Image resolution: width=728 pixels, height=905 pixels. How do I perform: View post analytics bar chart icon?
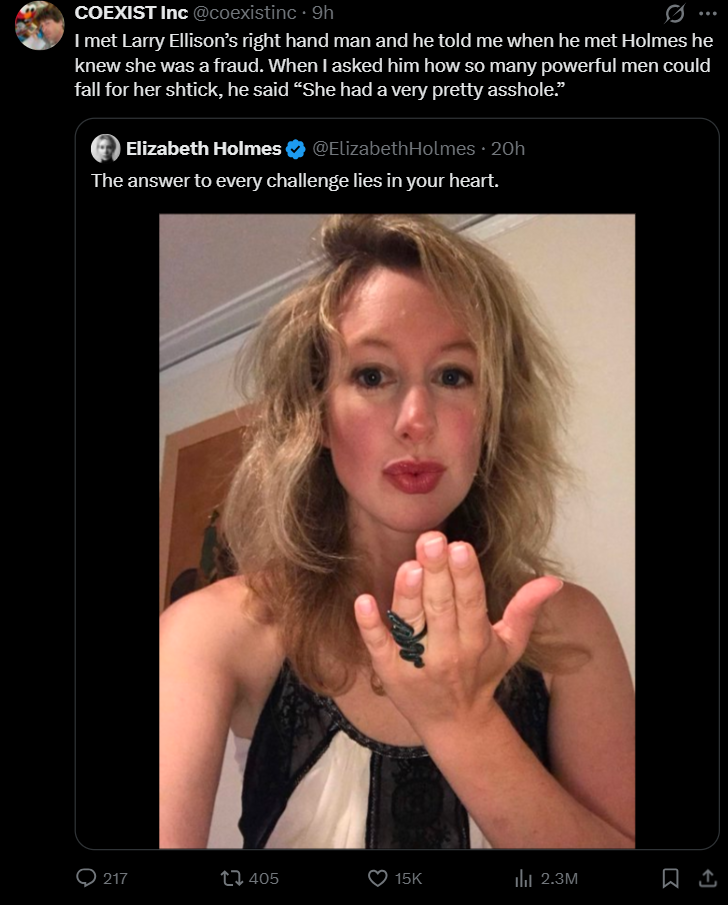point(523,878)
